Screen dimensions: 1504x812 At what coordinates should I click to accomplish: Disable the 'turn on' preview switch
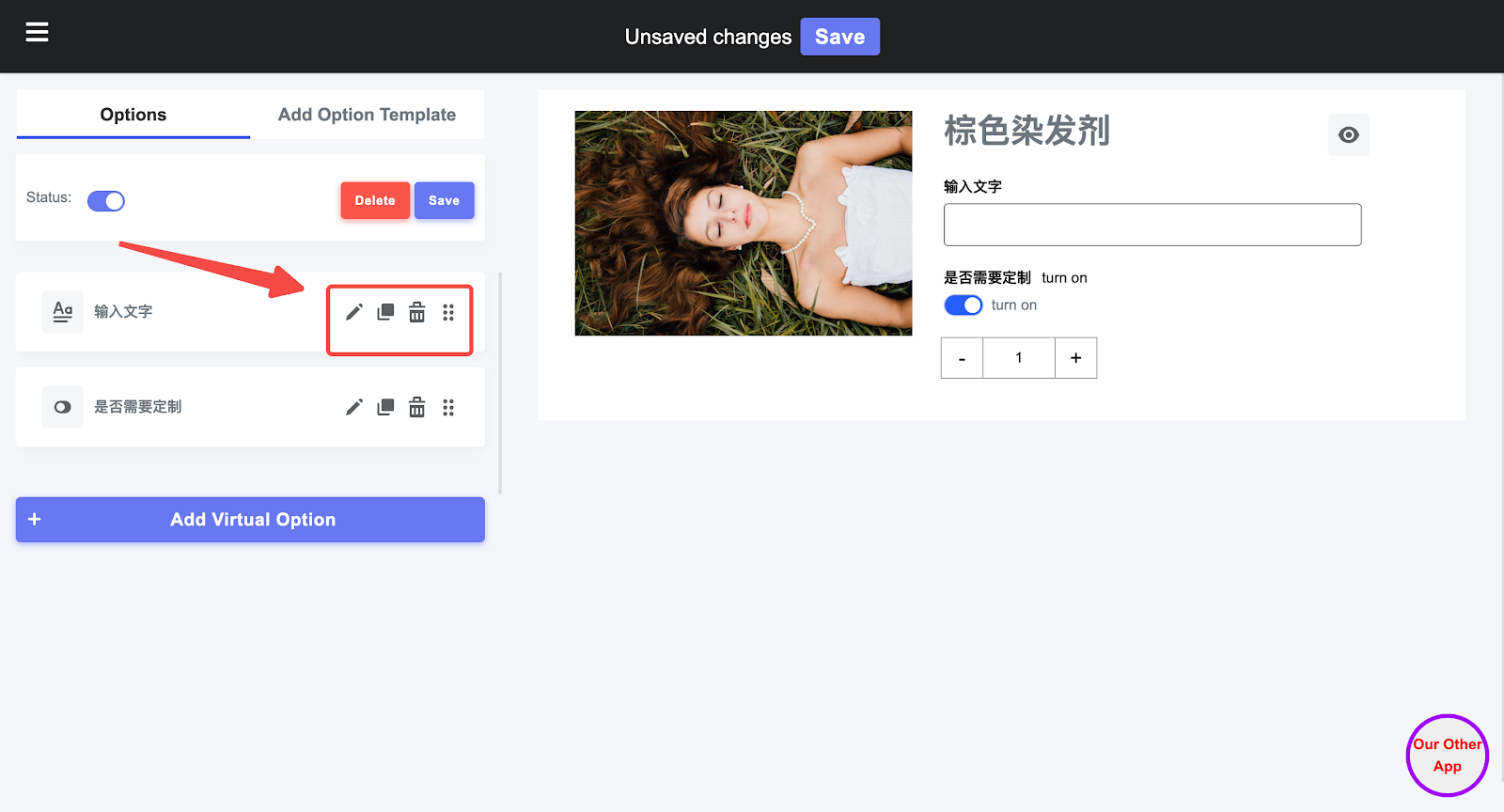[963, 305]
